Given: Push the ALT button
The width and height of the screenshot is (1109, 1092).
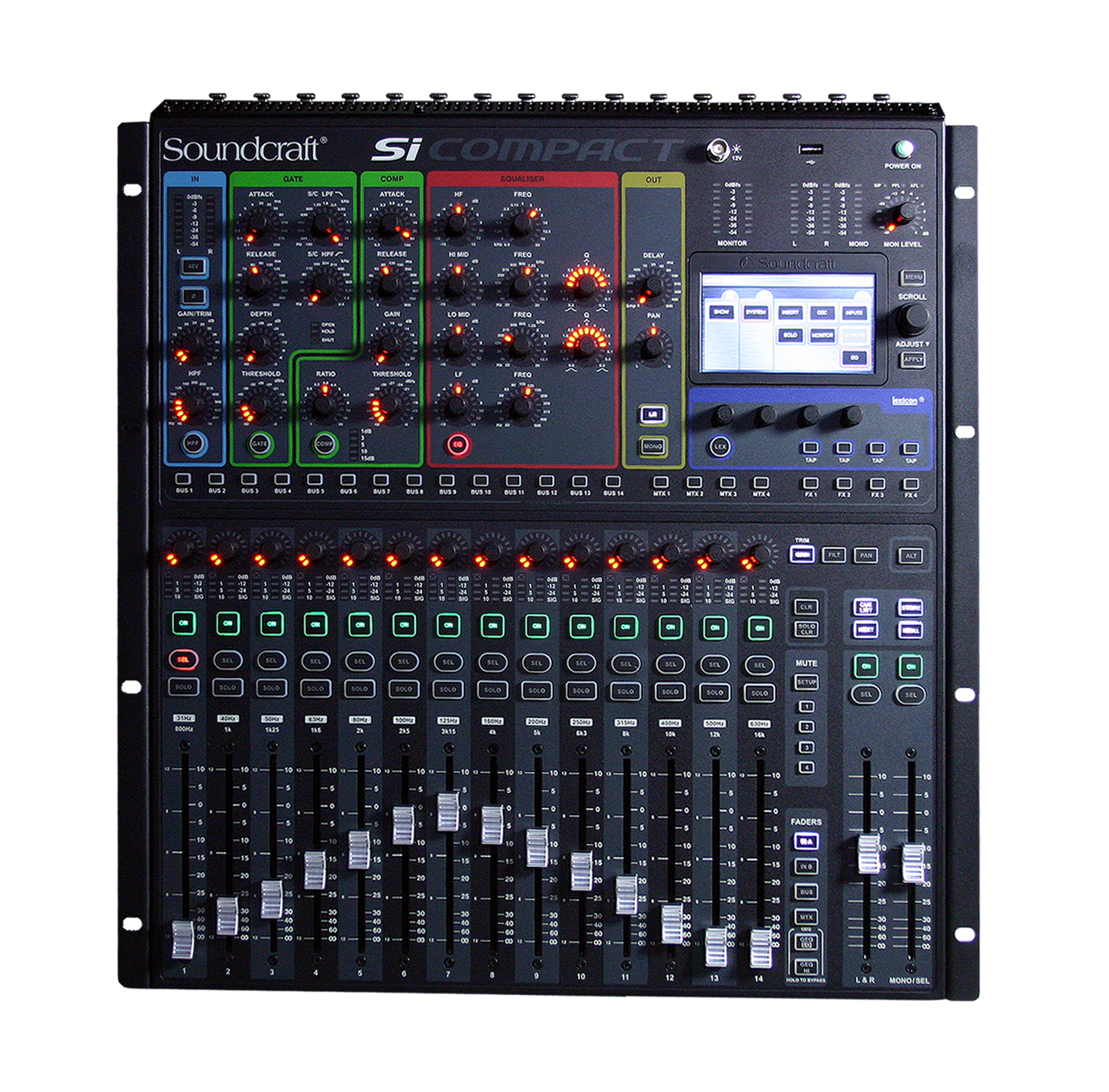Looking at the screenshot, I should pyautogui.click(x=911, y=556).
